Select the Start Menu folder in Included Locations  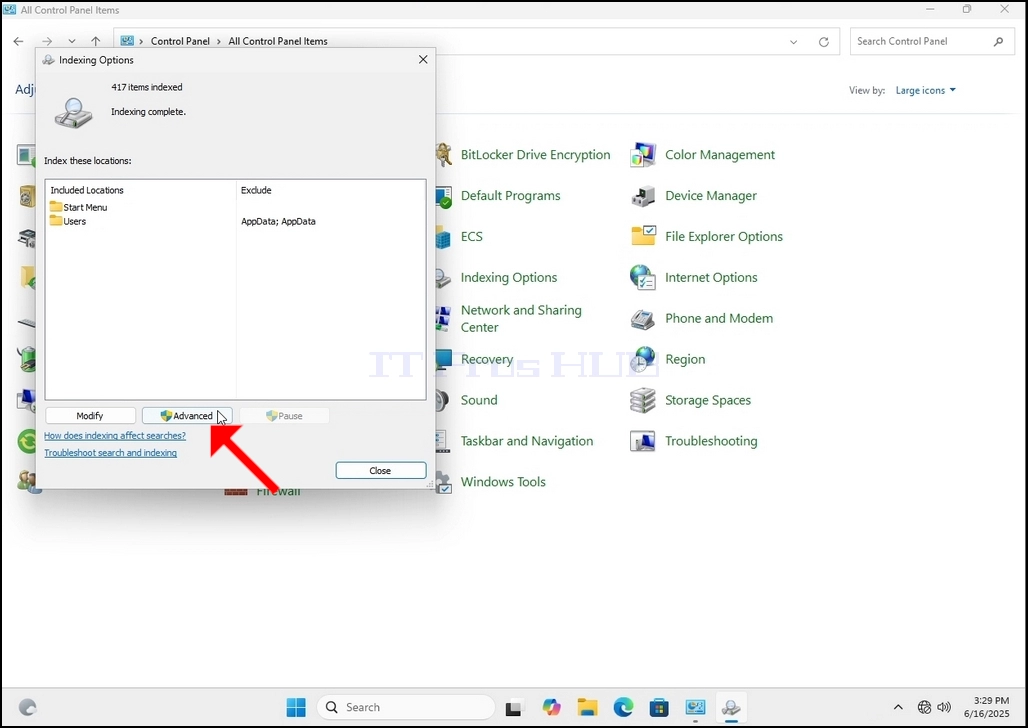point(79,207)
